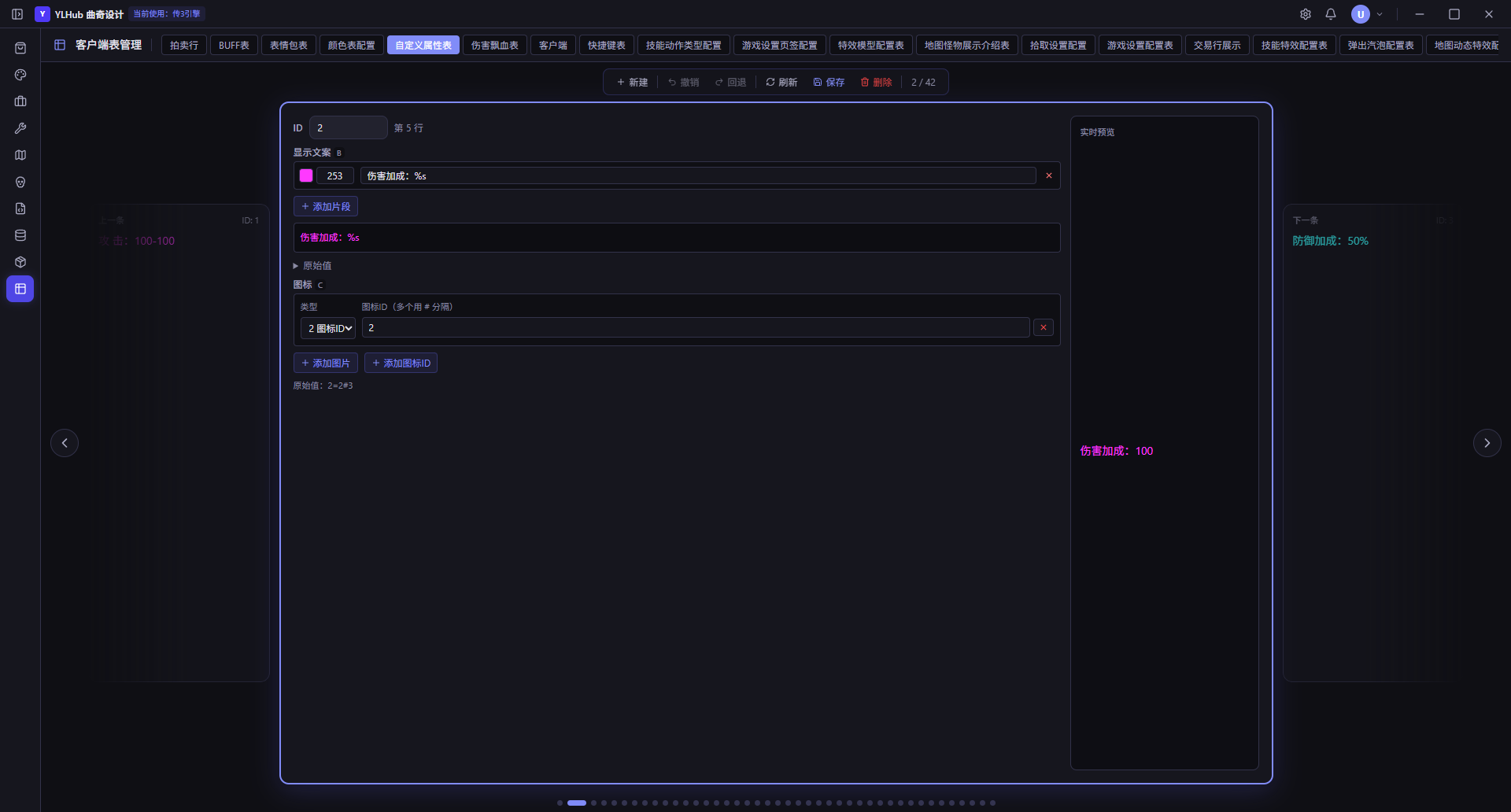The width and height of the screenshot is (1511, 812).
Task: Open the 图标ID type dropdown
Action: 328,328
